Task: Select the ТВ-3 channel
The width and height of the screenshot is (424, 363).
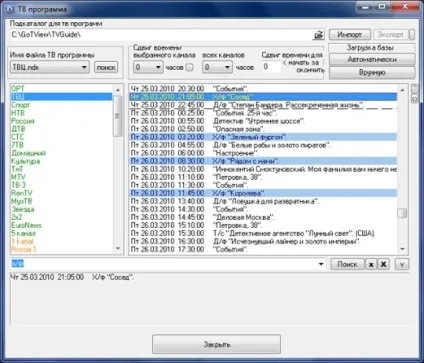Action: (x=62, y=185)
